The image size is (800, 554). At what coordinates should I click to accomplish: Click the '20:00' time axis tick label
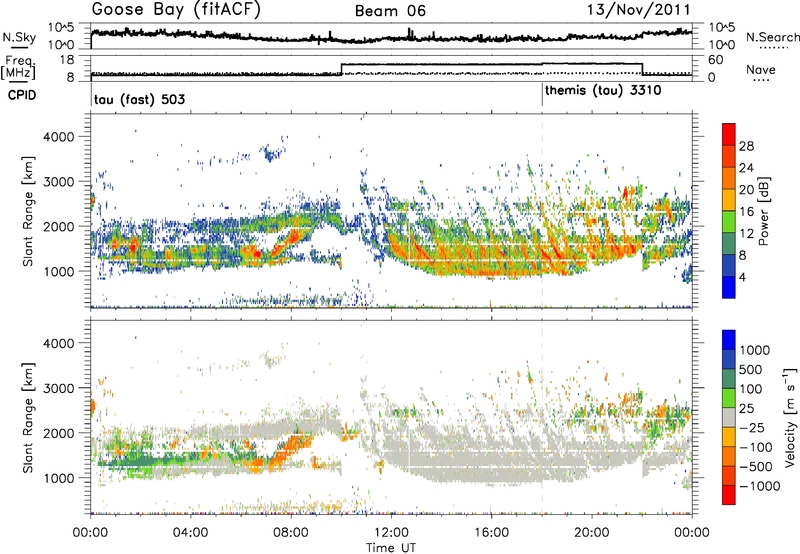click(592, 533)
